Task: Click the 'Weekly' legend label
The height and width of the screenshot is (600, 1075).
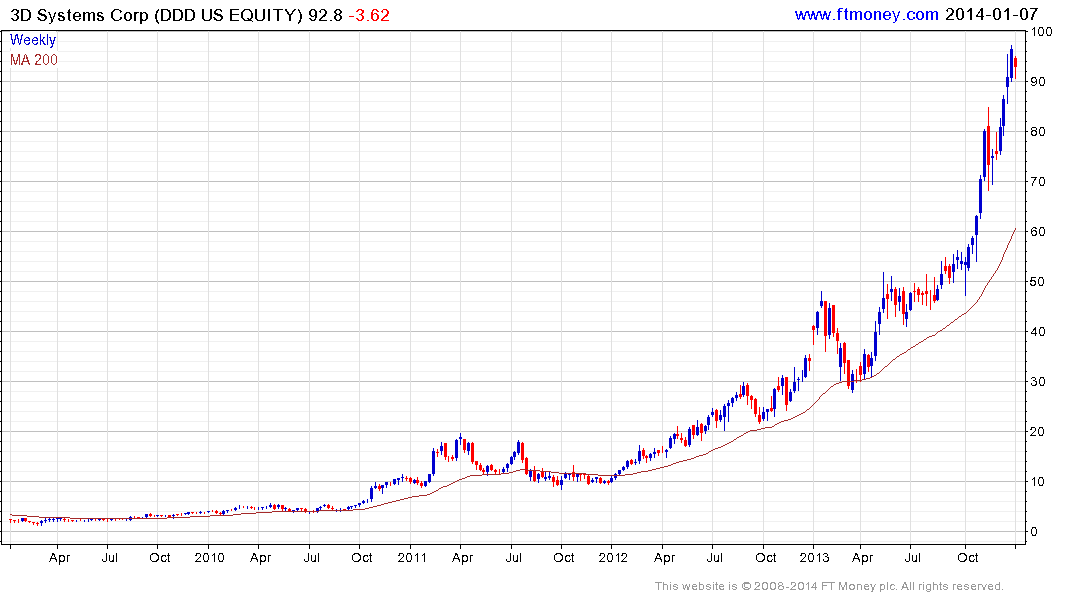Action: [33, 40]
